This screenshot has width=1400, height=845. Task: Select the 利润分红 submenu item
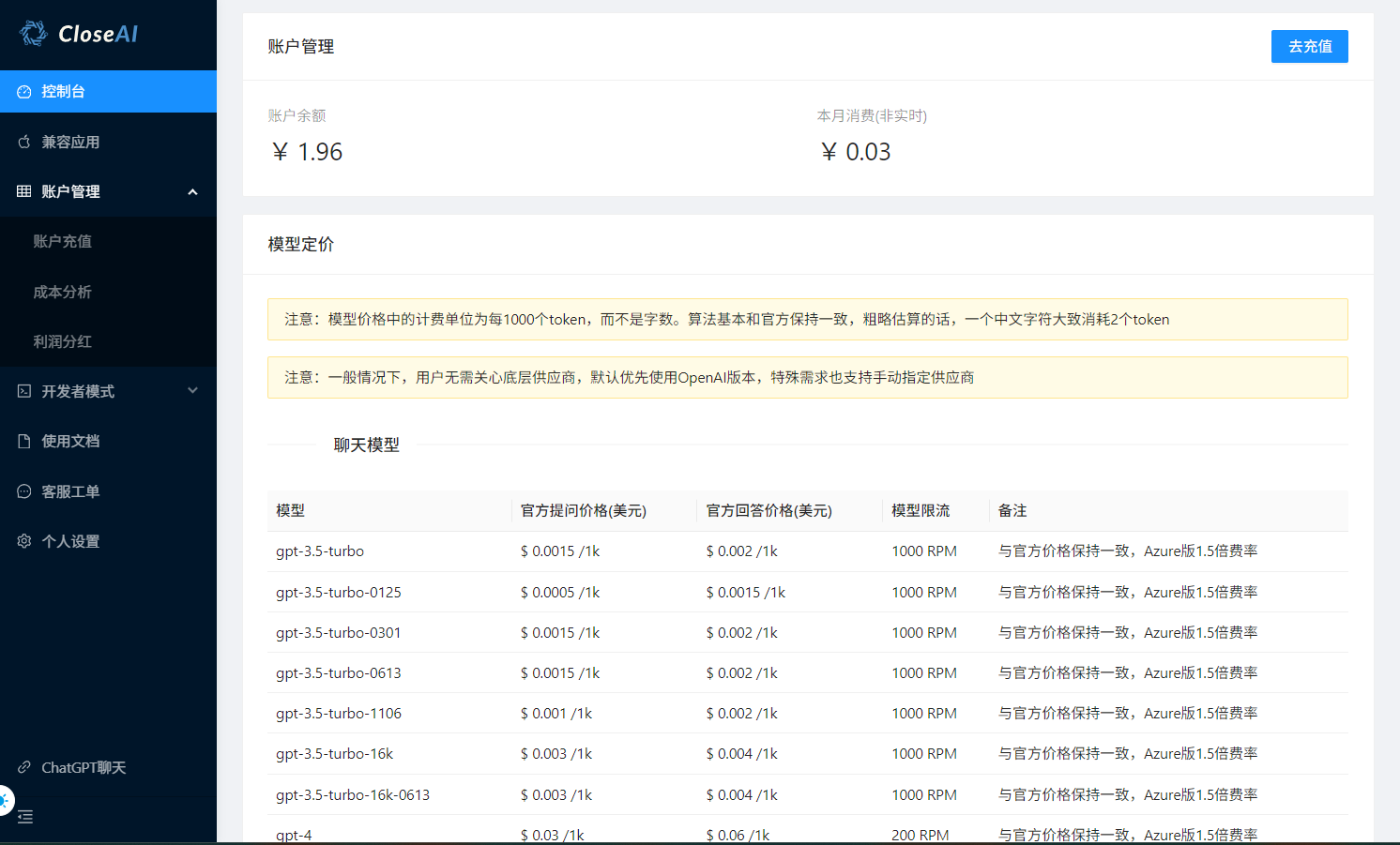point(62,341)
